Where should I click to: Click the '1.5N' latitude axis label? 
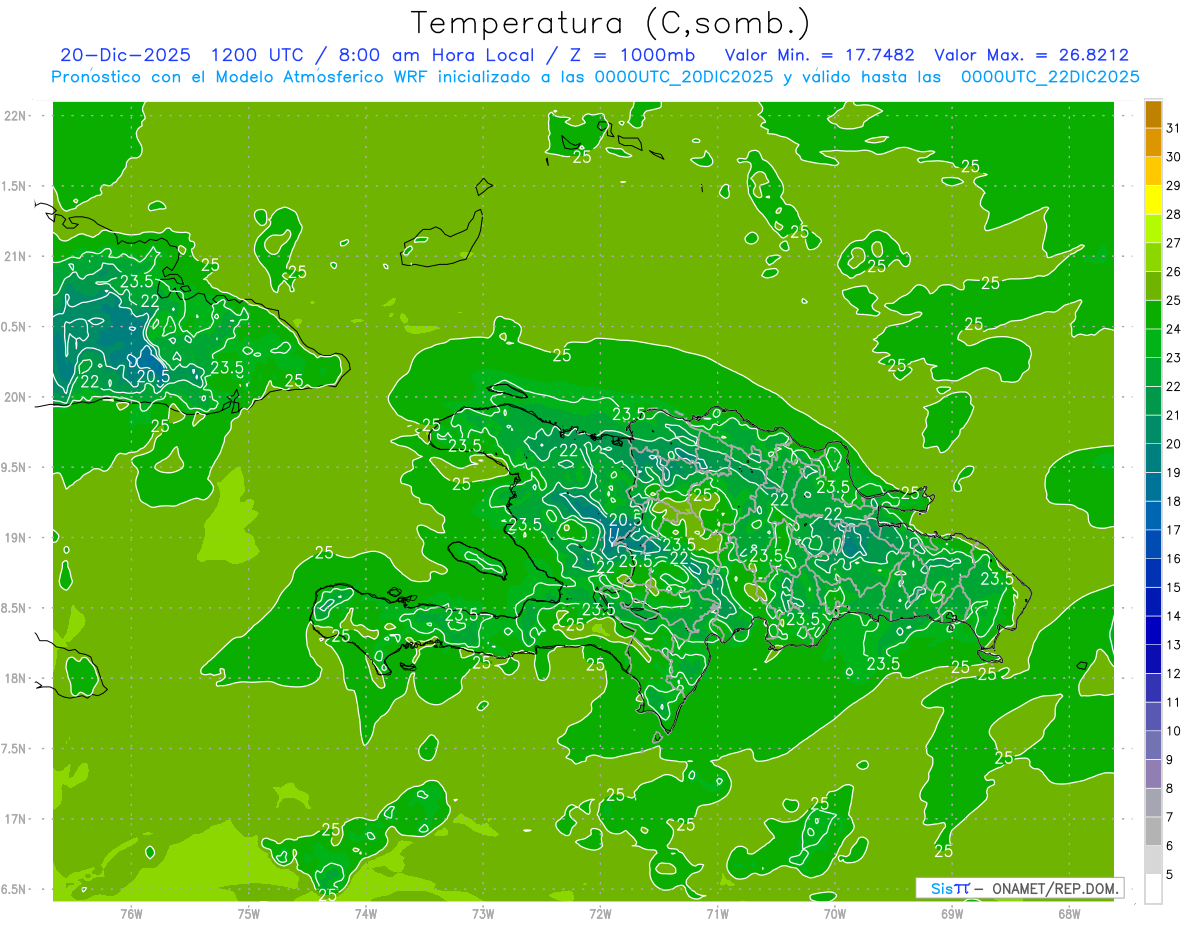(x=15, y=186)
